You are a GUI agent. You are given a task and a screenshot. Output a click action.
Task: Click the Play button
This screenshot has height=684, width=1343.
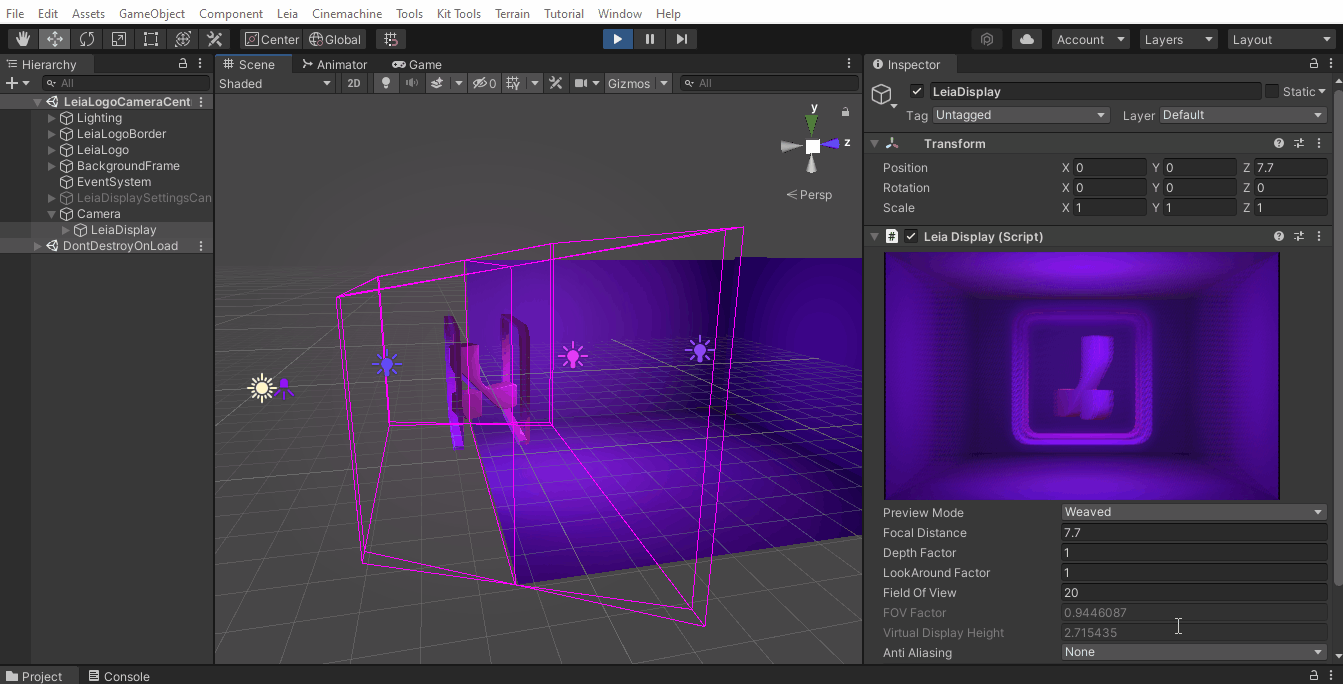[618, 39]
